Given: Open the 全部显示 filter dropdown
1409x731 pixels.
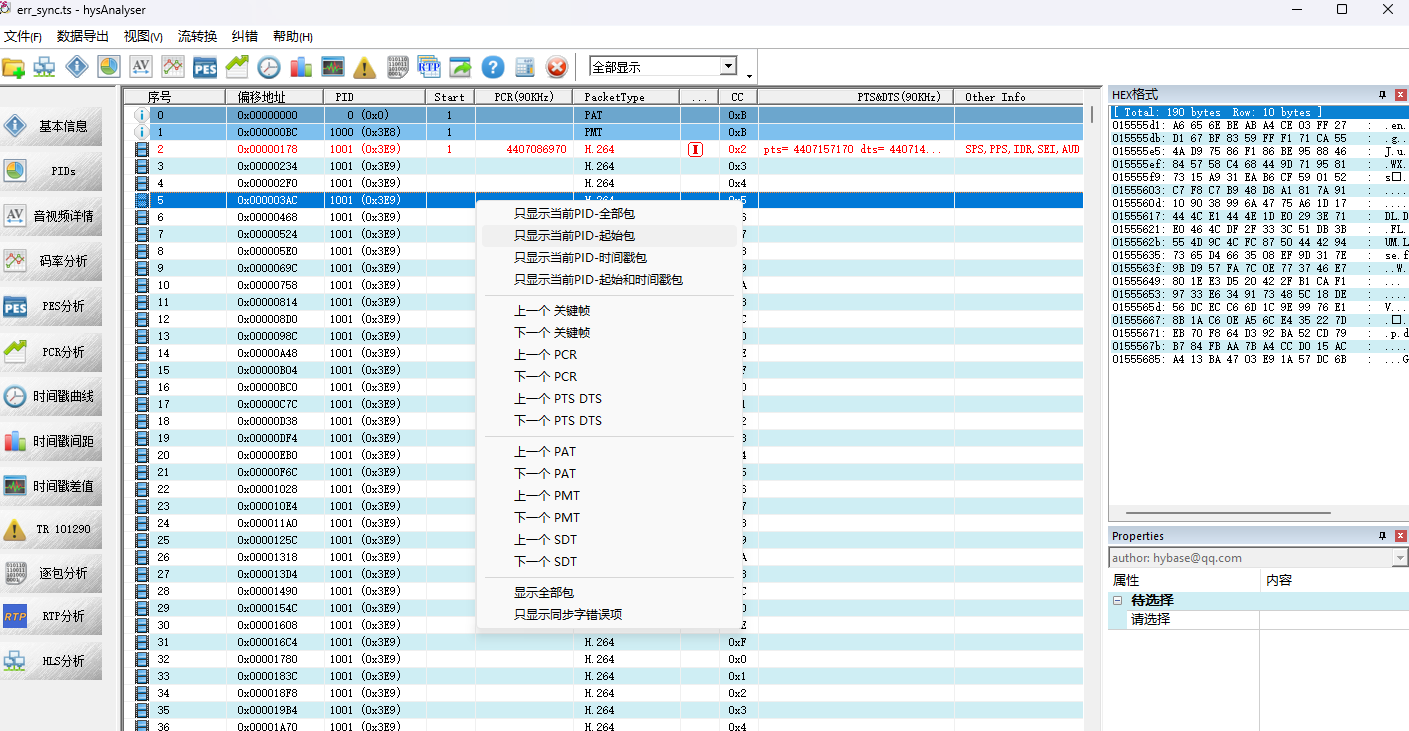Looking at the screenshot, I should click(728, 67).
